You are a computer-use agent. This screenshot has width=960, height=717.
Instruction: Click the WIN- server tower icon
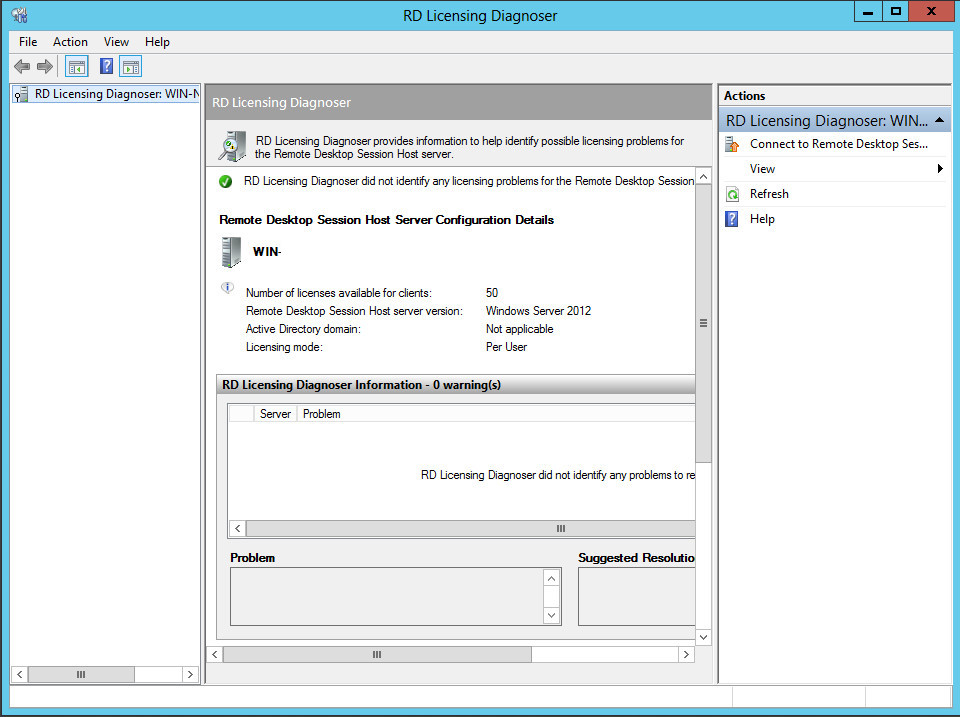click(x=231, y=252)
